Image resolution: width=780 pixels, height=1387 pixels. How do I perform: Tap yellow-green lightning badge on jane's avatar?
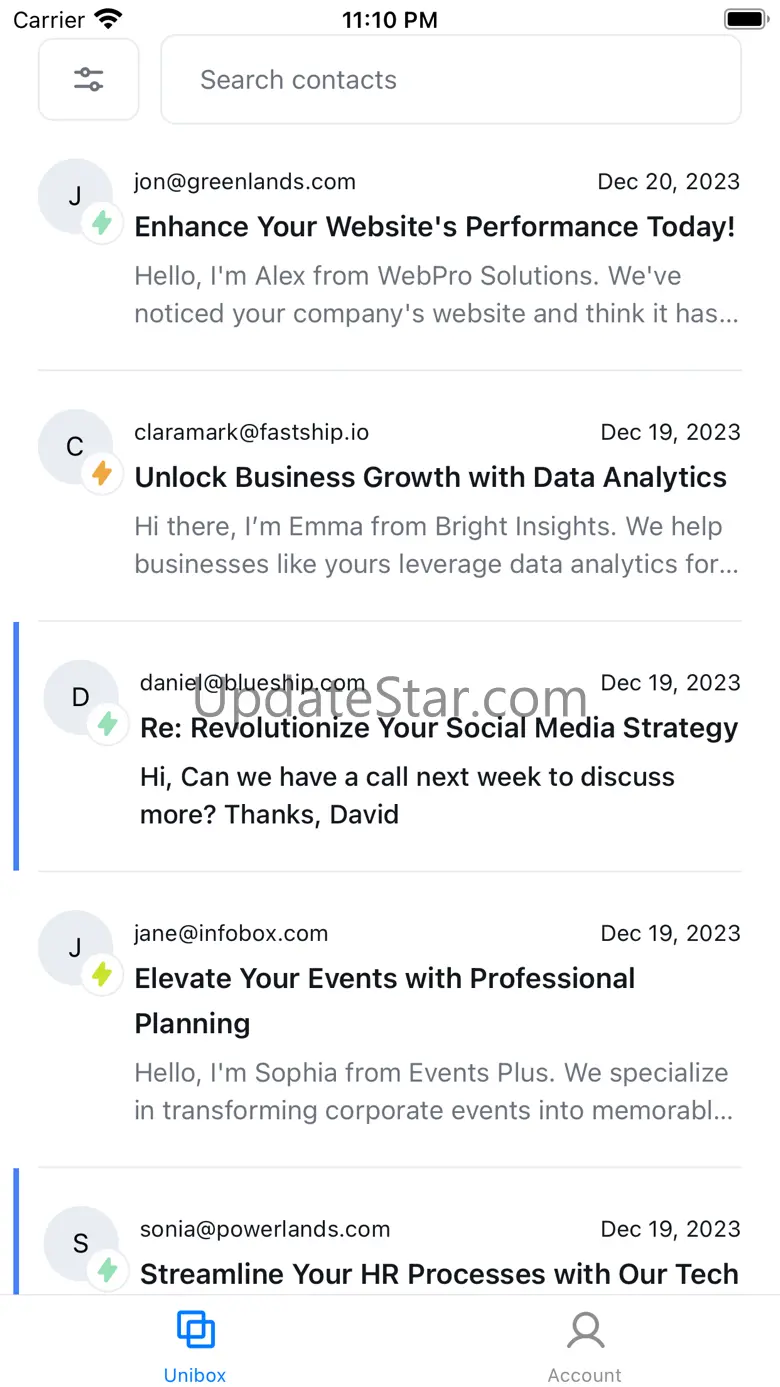(102, 974)
